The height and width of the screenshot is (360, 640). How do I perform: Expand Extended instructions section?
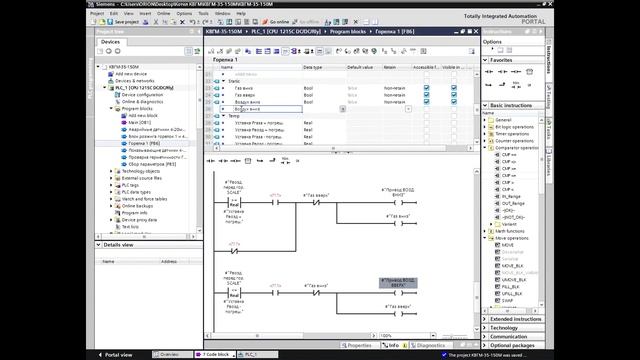[485, 319]
